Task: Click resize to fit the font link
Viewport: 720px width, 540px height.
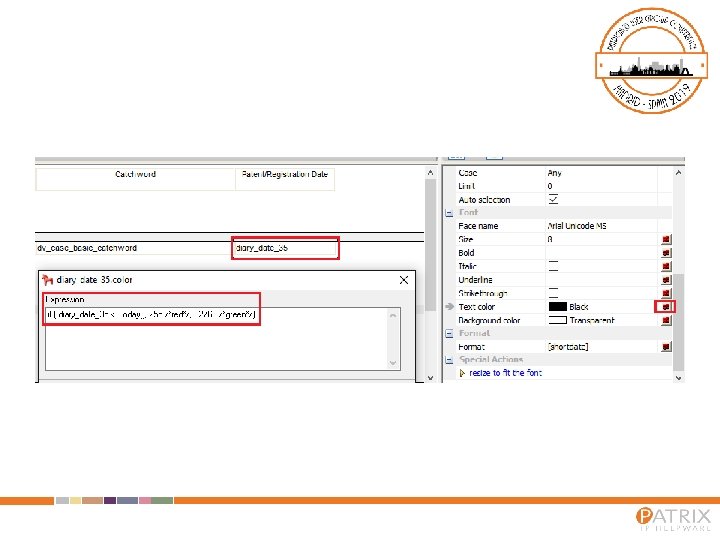Action: (x=505, y=373)
